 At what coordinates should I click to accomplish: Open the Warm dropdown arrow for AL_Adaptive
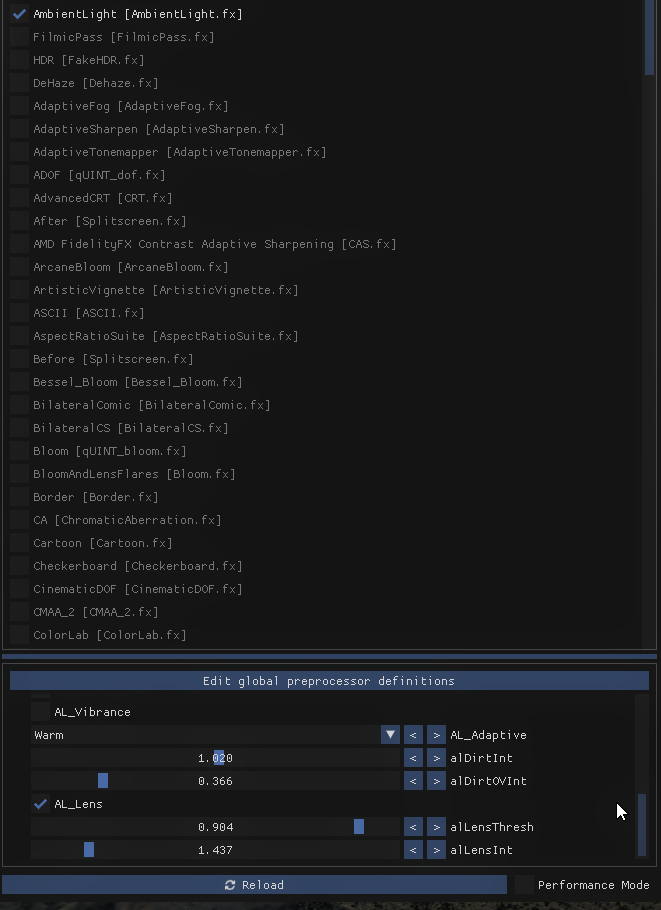pos(390,735)
